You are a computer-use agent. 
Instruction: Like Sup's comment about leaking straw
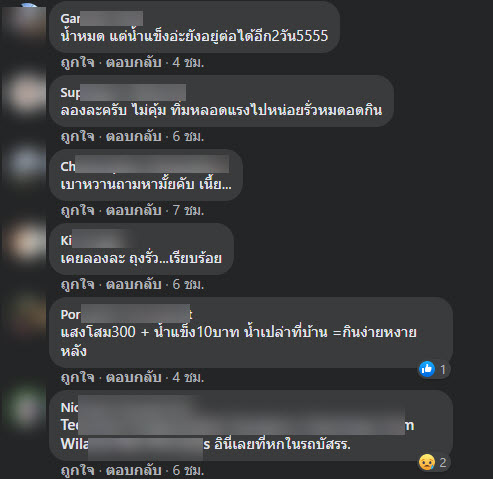tap(78, 136)
